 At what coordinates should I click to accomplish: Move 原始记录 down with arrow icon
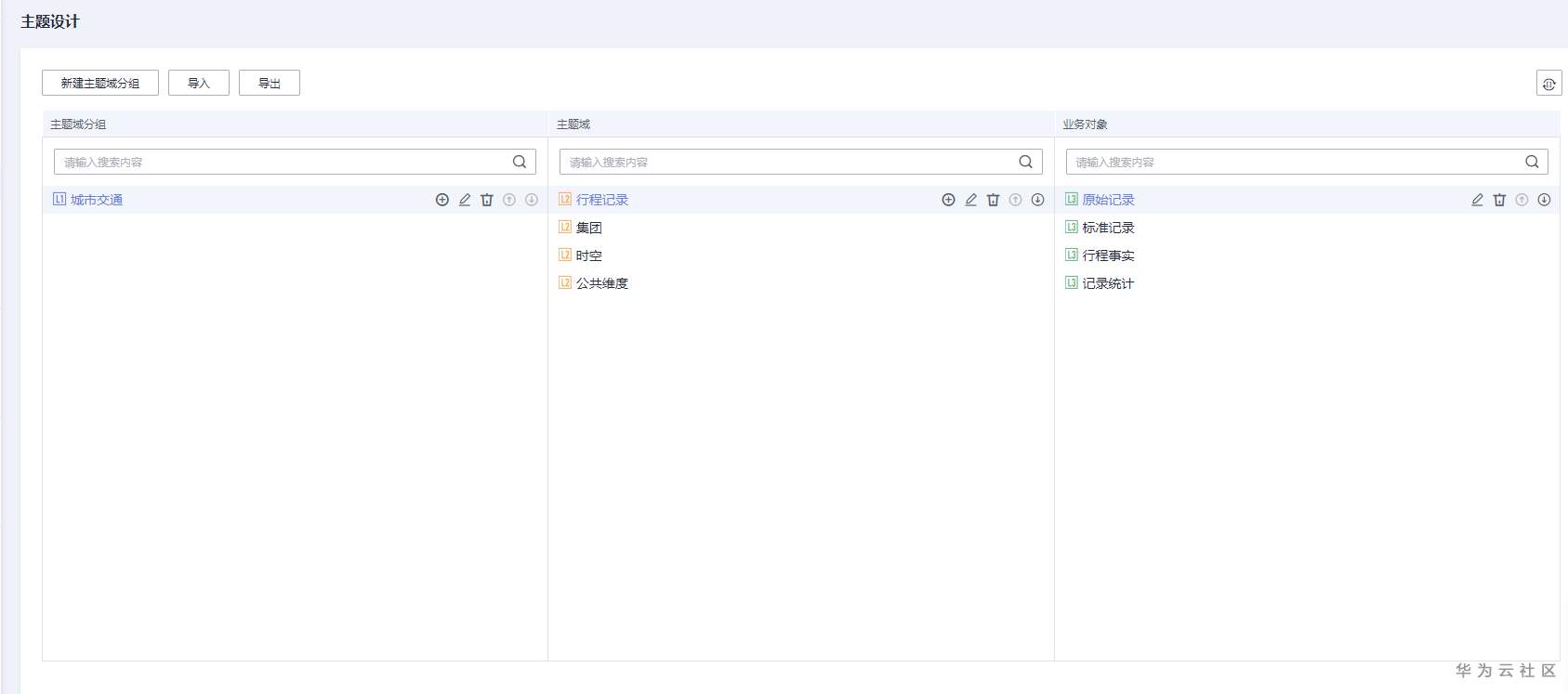click(x=1544, y=200)
